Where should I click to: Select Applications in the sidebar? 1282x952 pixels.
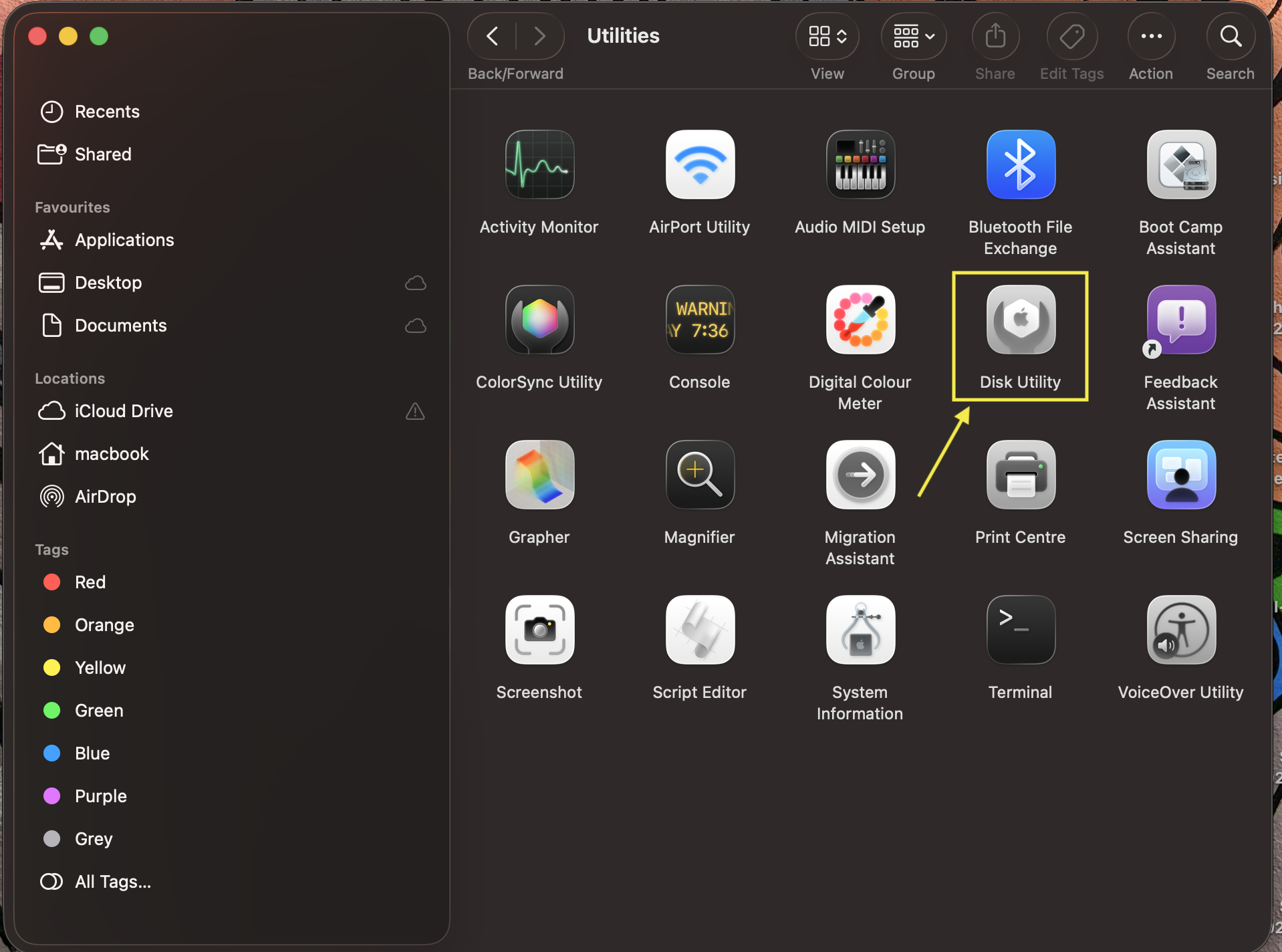124,240
